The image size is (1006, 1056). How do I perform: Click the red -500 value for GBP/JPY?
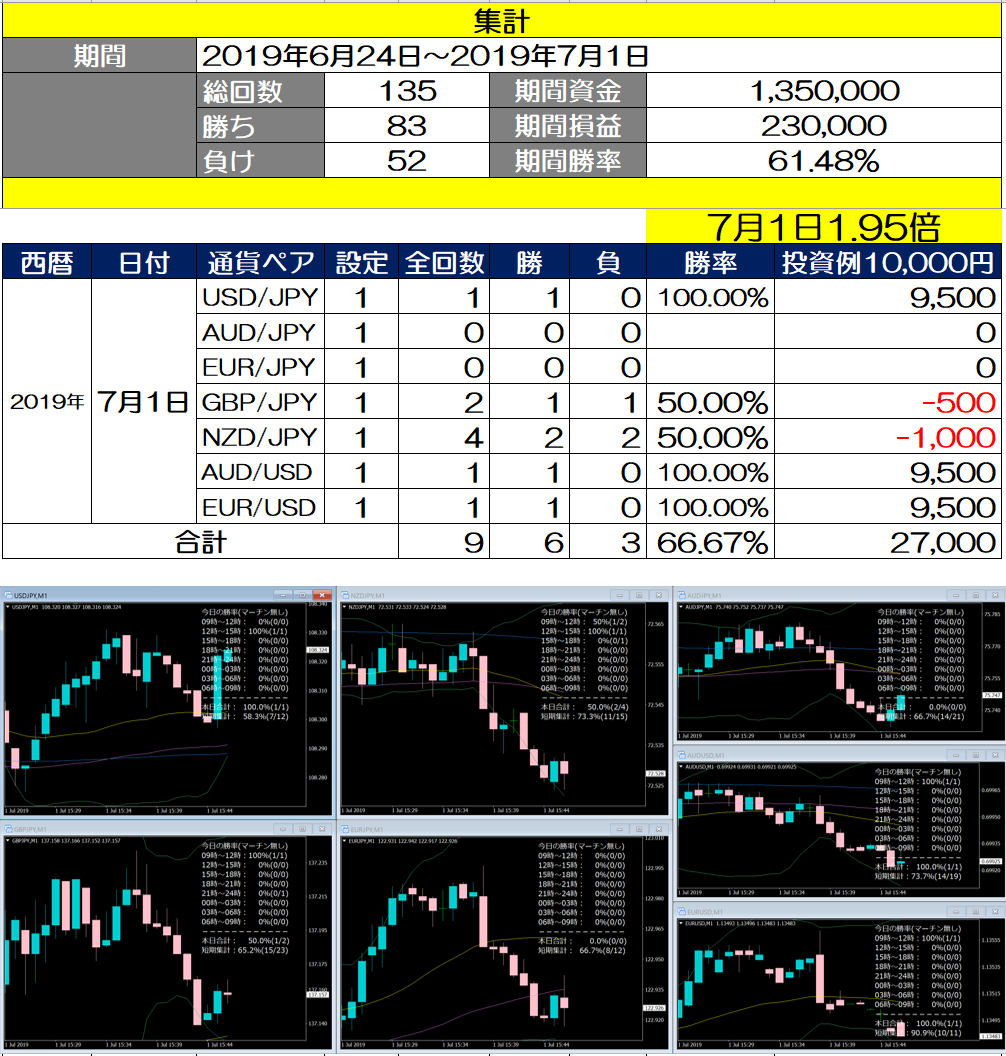pos(888,402)
